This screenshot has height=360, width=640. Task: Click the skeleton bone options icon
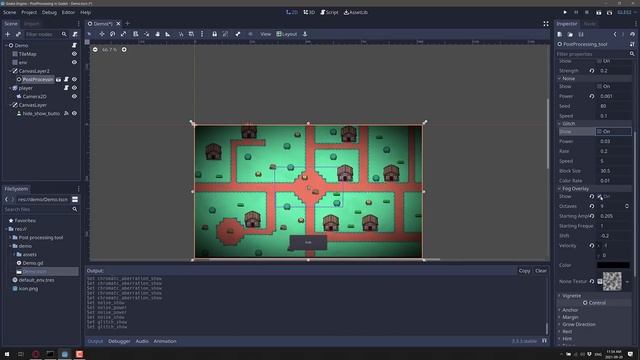pyautogui.click(x=238, y=34)
